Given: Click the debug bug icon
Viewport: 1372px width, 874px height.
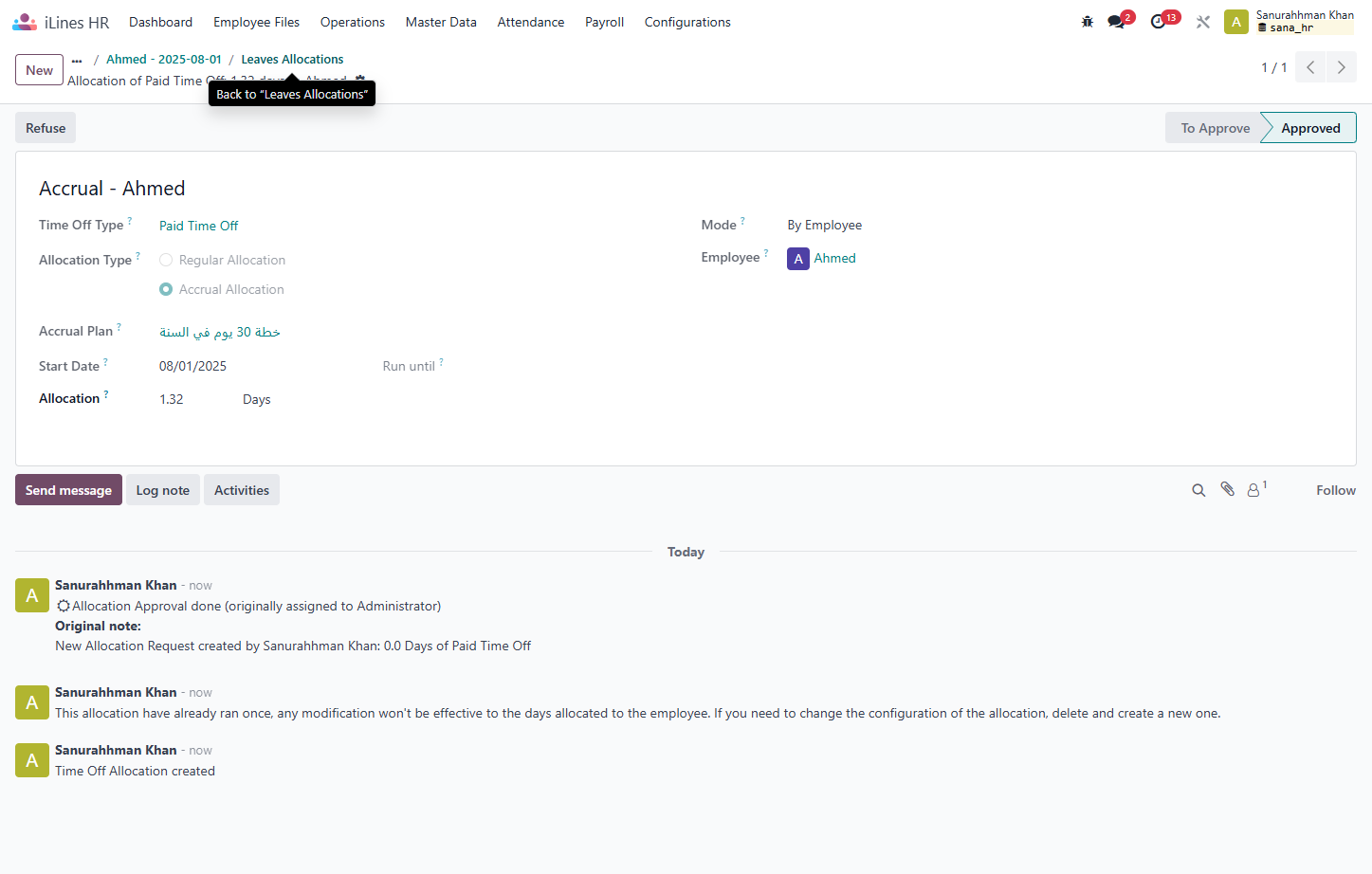Looking at the screenshot, I should [1088, 22].
